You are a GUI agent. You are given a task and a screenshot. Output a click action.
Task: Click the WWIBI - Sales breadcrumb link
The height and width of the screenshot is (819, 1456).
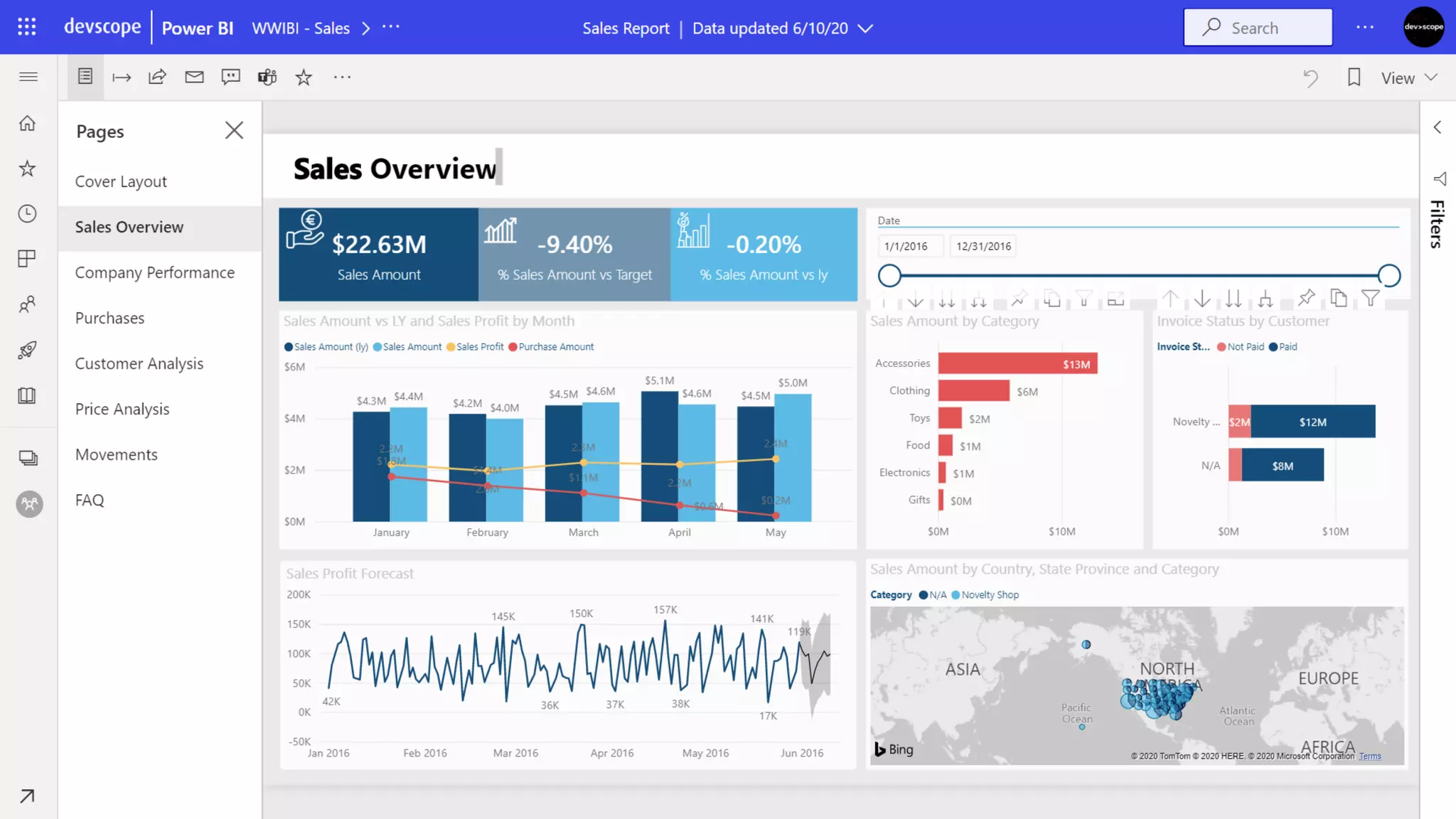pos(301,28)
